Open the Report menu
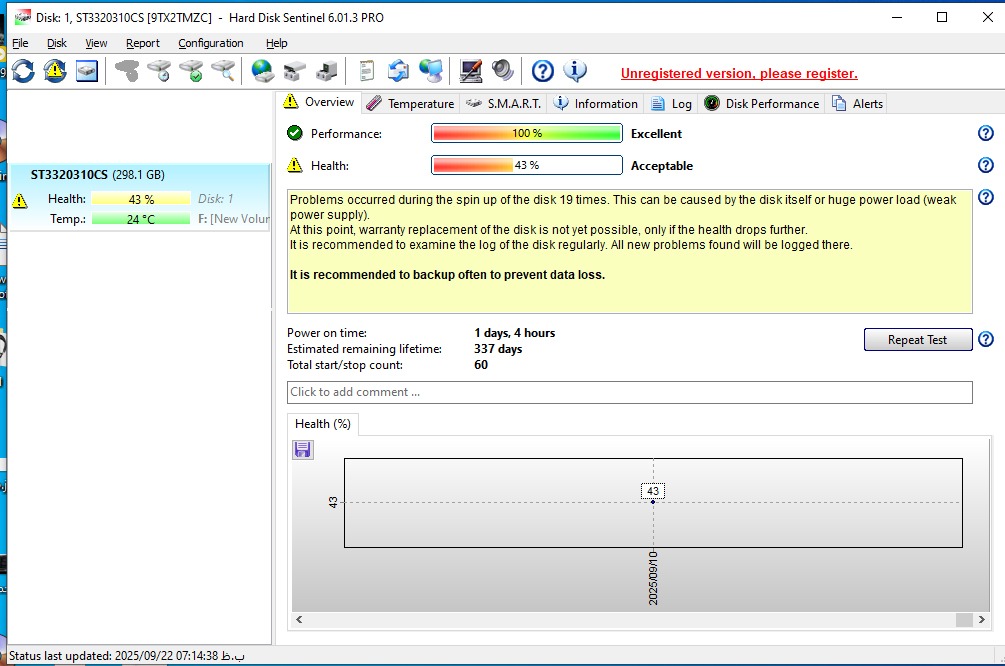The image size is (1005, 666). (142, 43)
